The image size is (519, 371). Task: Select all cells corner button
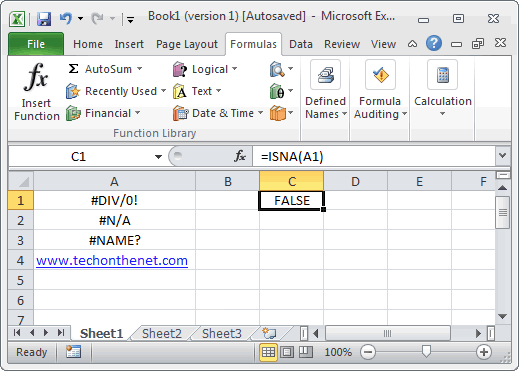(x=21, y=181)
